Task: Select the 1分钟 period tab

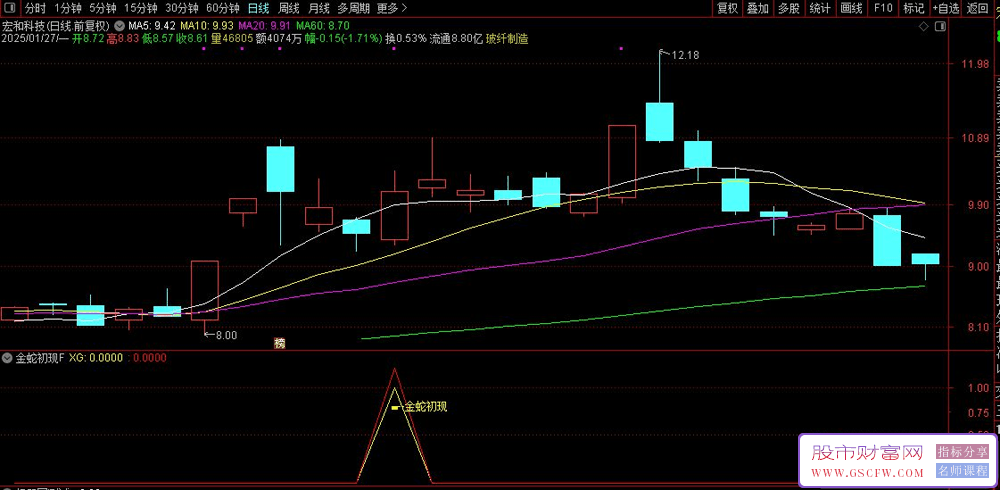Action: tap(68, 8)
